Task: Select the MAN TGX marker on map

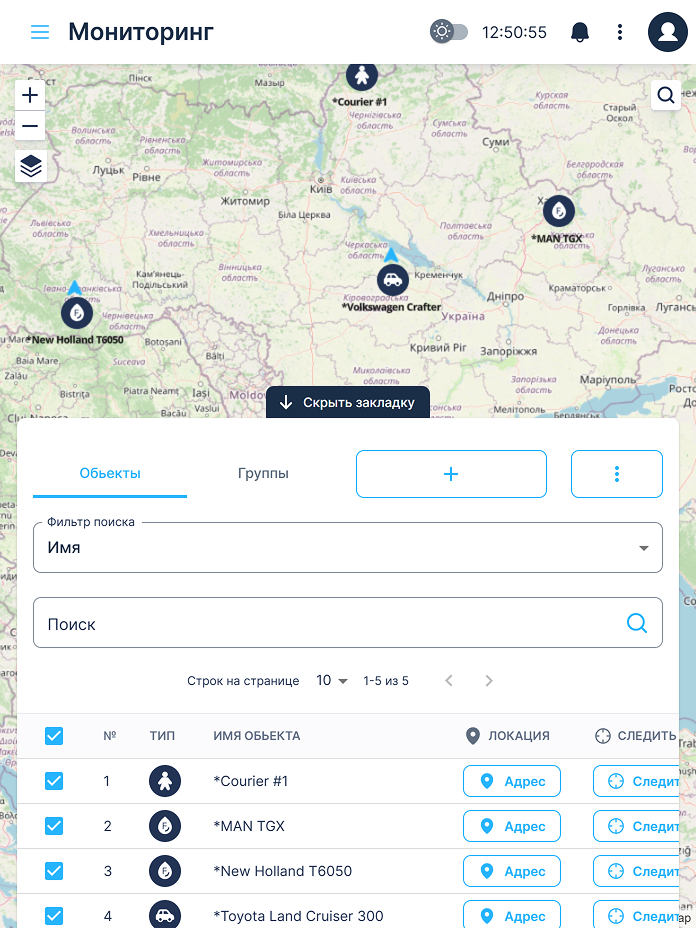Action: coord(559,211)
